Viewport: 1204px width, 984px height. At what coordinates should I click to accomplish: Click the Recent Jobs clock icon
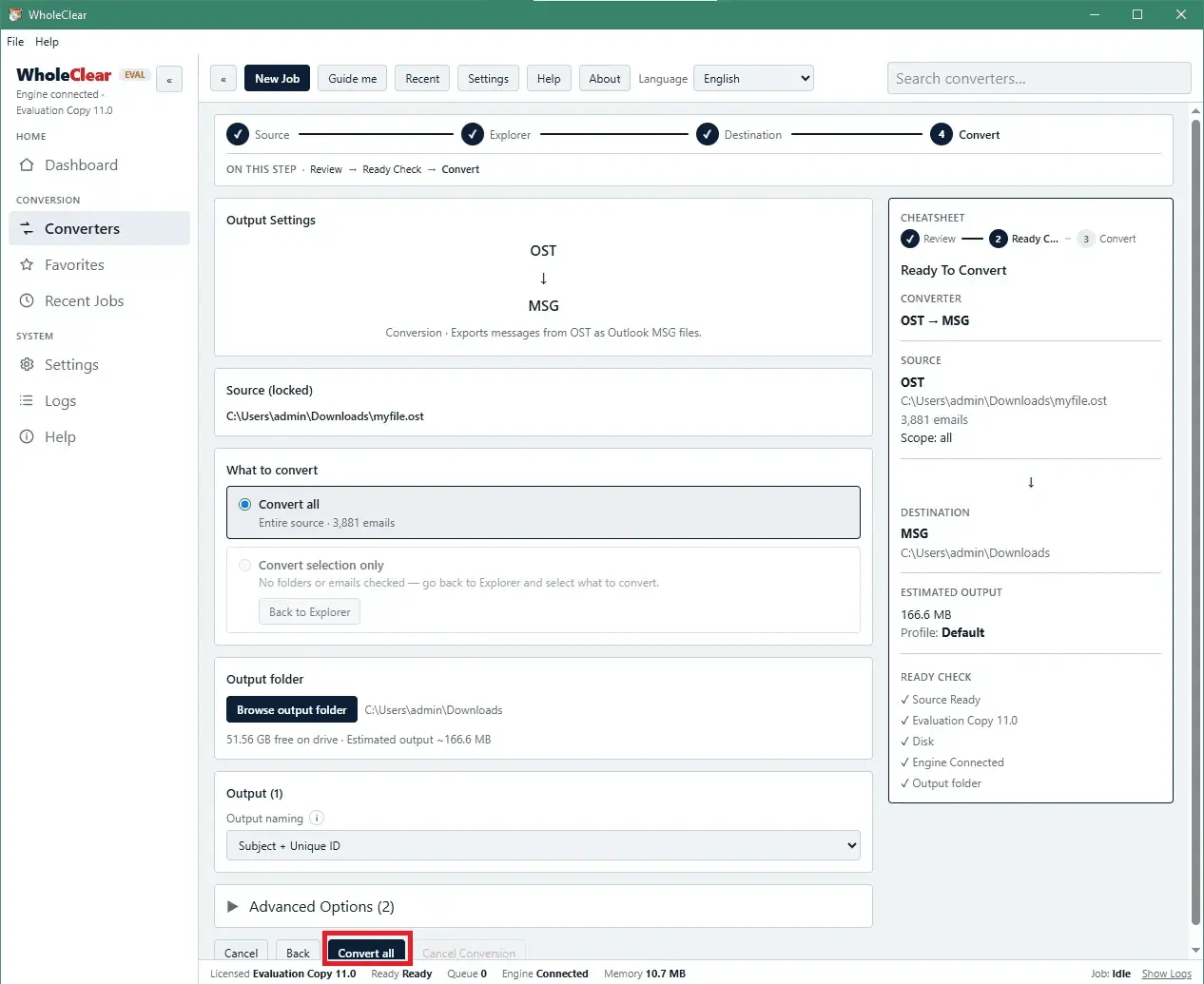(27, 301)
